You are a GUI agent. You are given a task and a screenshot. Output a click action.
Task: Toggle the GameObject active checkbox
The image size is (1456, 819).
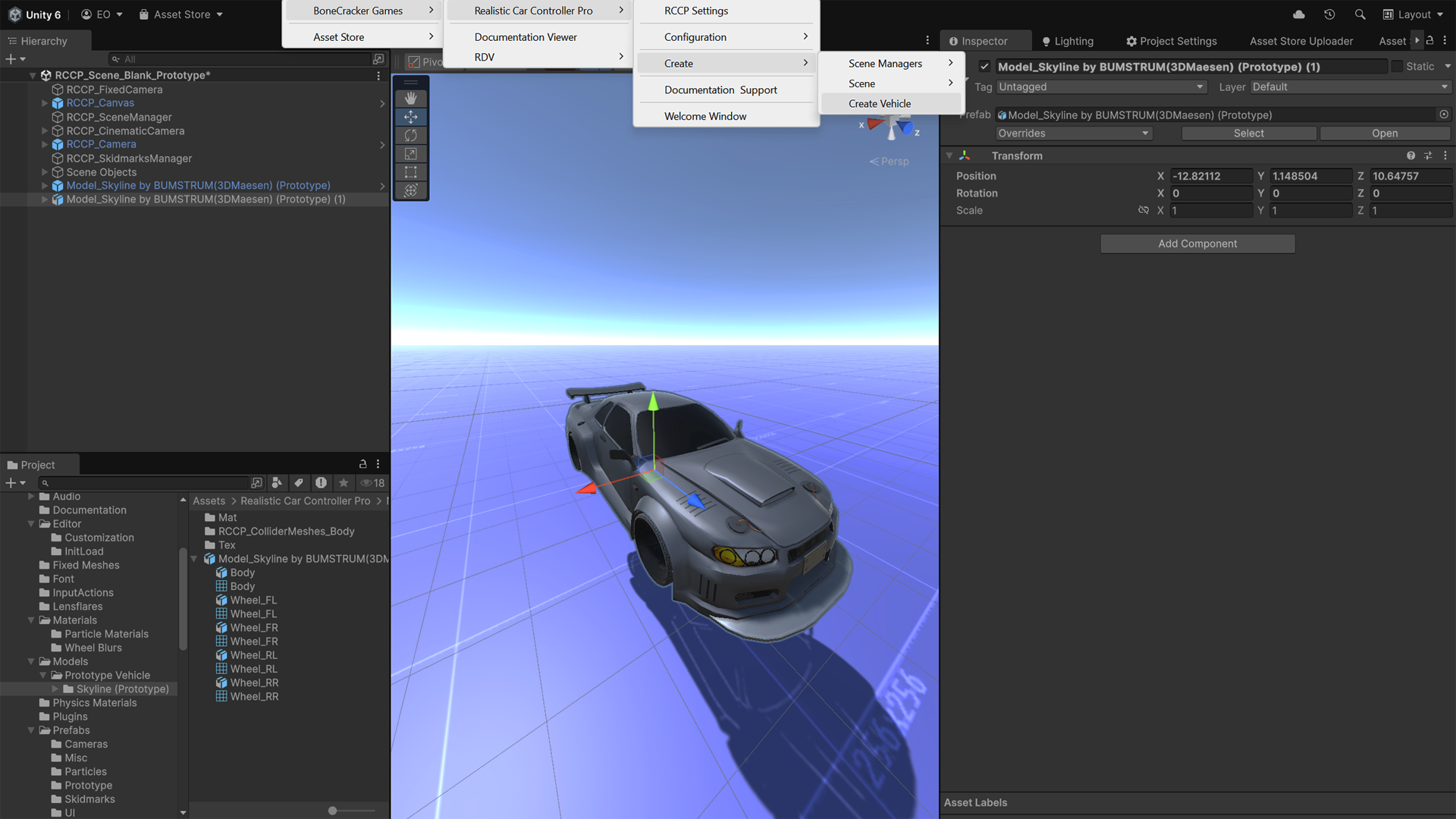[x=984, y=67]
